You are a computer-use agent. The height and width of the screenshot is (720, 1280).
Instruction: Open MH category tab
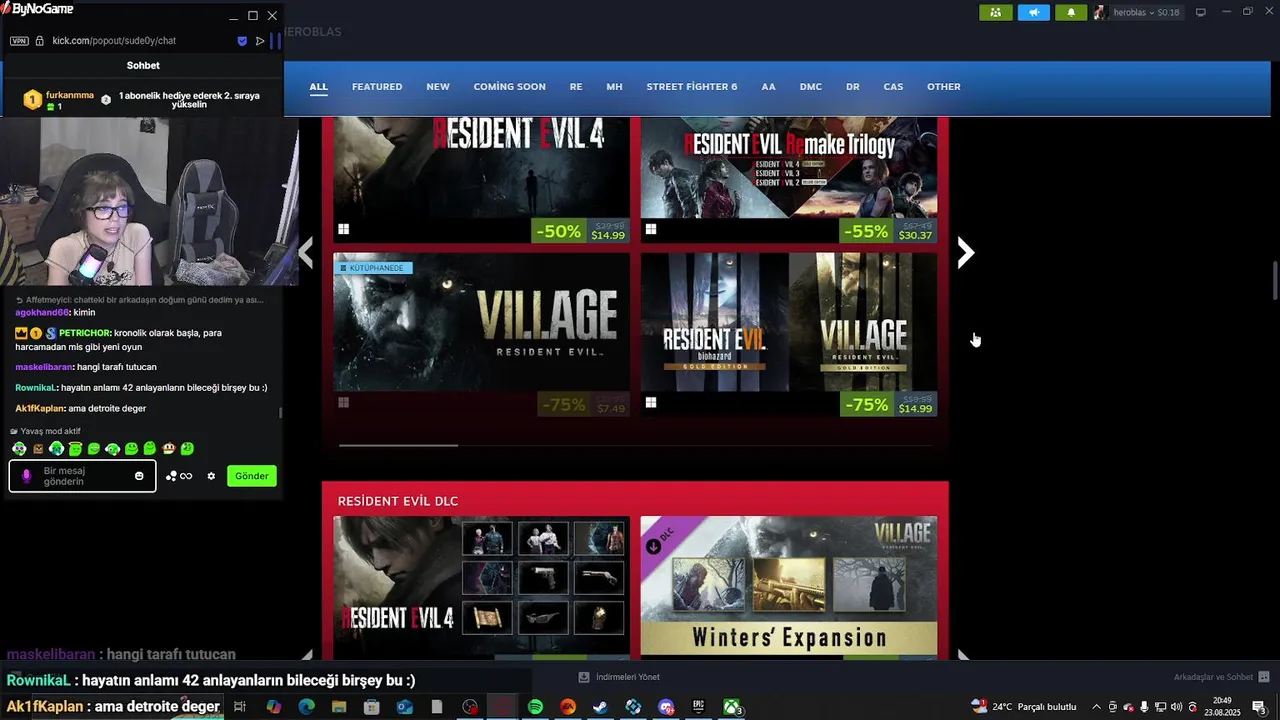click(x=614, y=87)
